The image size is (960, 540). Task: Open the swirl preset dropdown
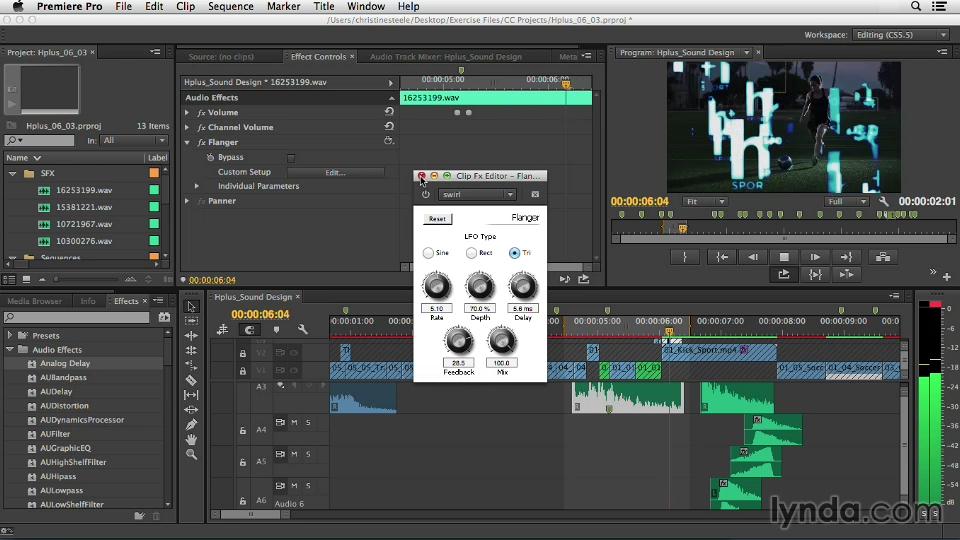tap(477, 194)
